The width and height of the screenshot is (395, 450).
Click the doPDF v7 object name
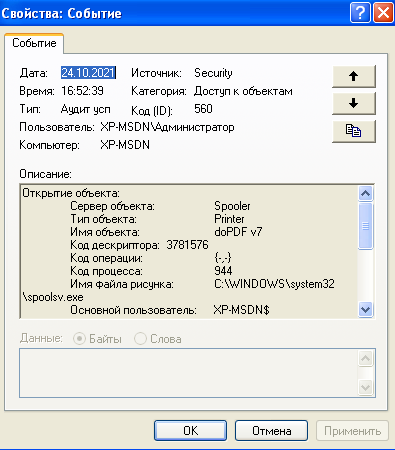(238, 232)
